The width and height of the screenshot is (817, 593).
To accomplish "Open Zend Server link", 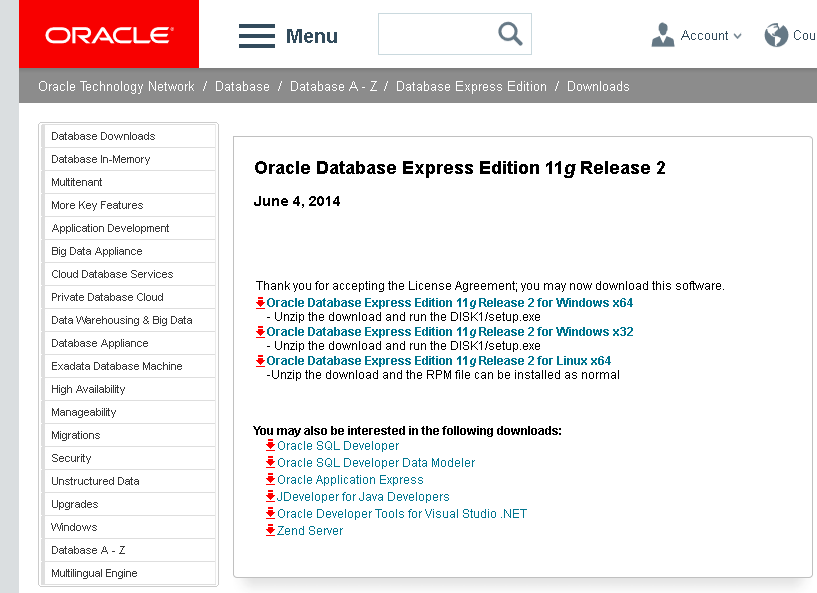I will [x=310, y=530].
